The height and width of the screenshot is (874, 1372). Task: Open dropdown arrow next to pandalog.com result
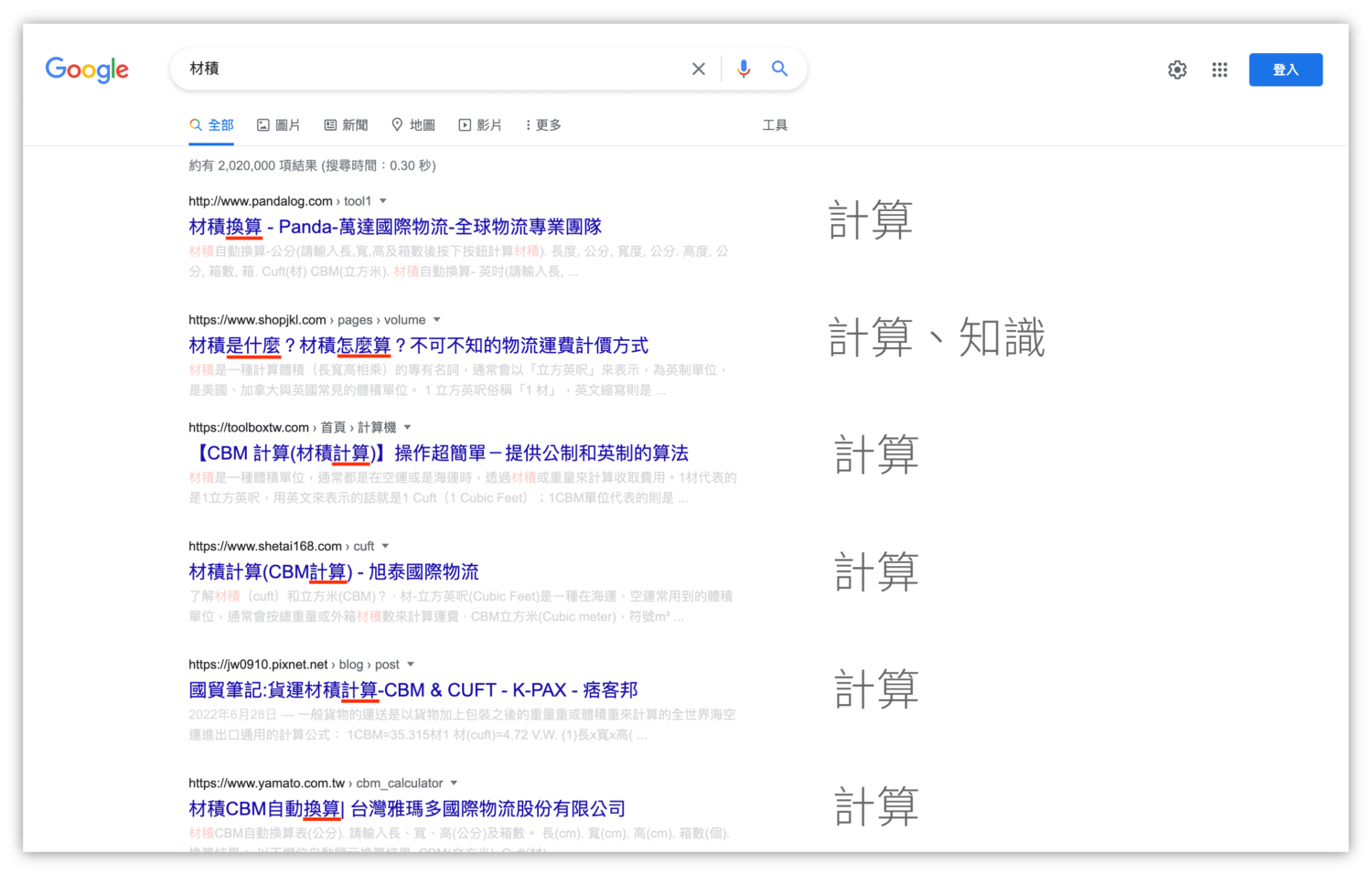click(381, 200)
